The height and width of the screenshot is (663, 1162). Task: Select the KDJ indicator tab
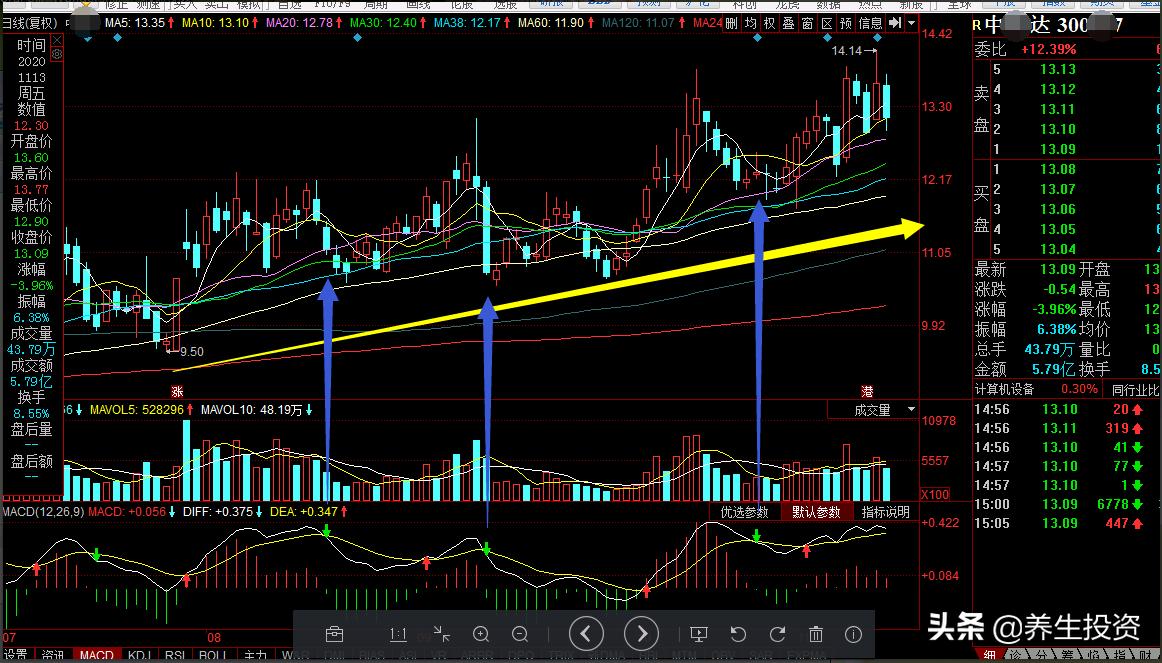coord(140,656)
